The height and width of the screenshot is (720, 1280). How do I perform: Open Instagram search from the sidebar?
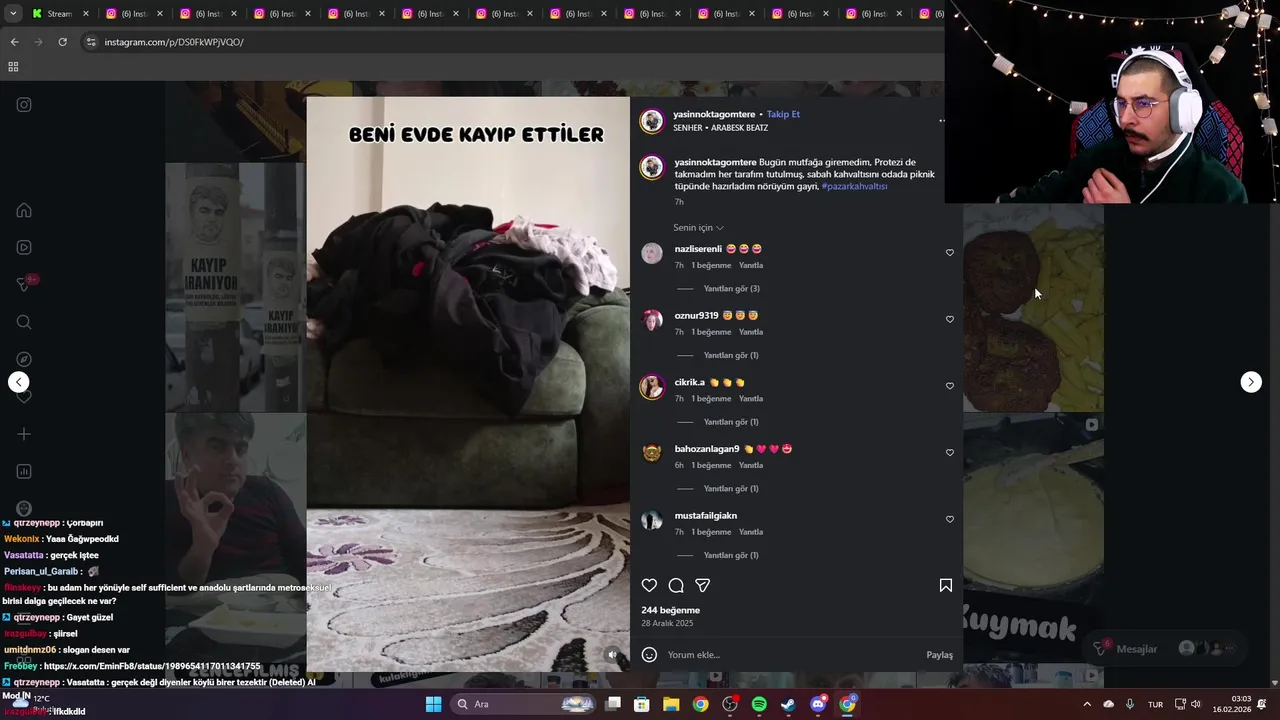pos(24,322)
